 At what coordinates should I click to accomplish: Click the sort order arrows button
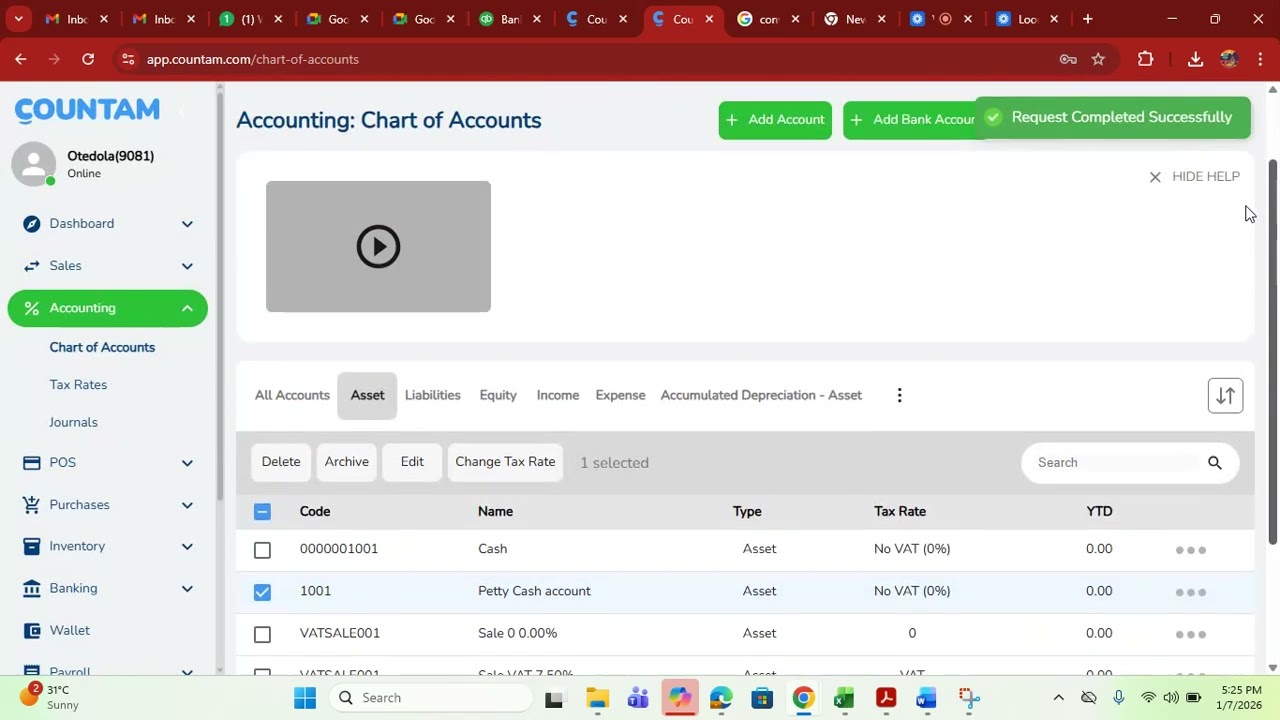point(1225,396)
